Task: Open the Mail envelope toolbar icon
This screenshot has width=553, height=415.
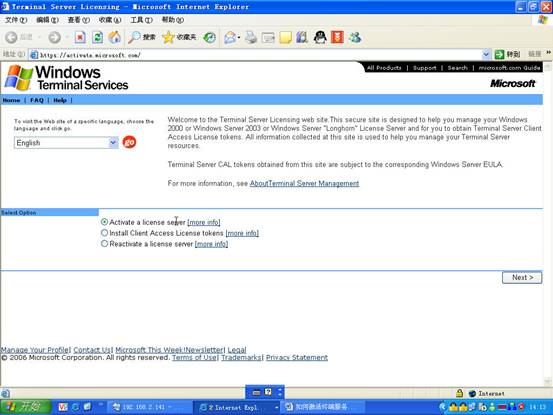Action: 230,37
